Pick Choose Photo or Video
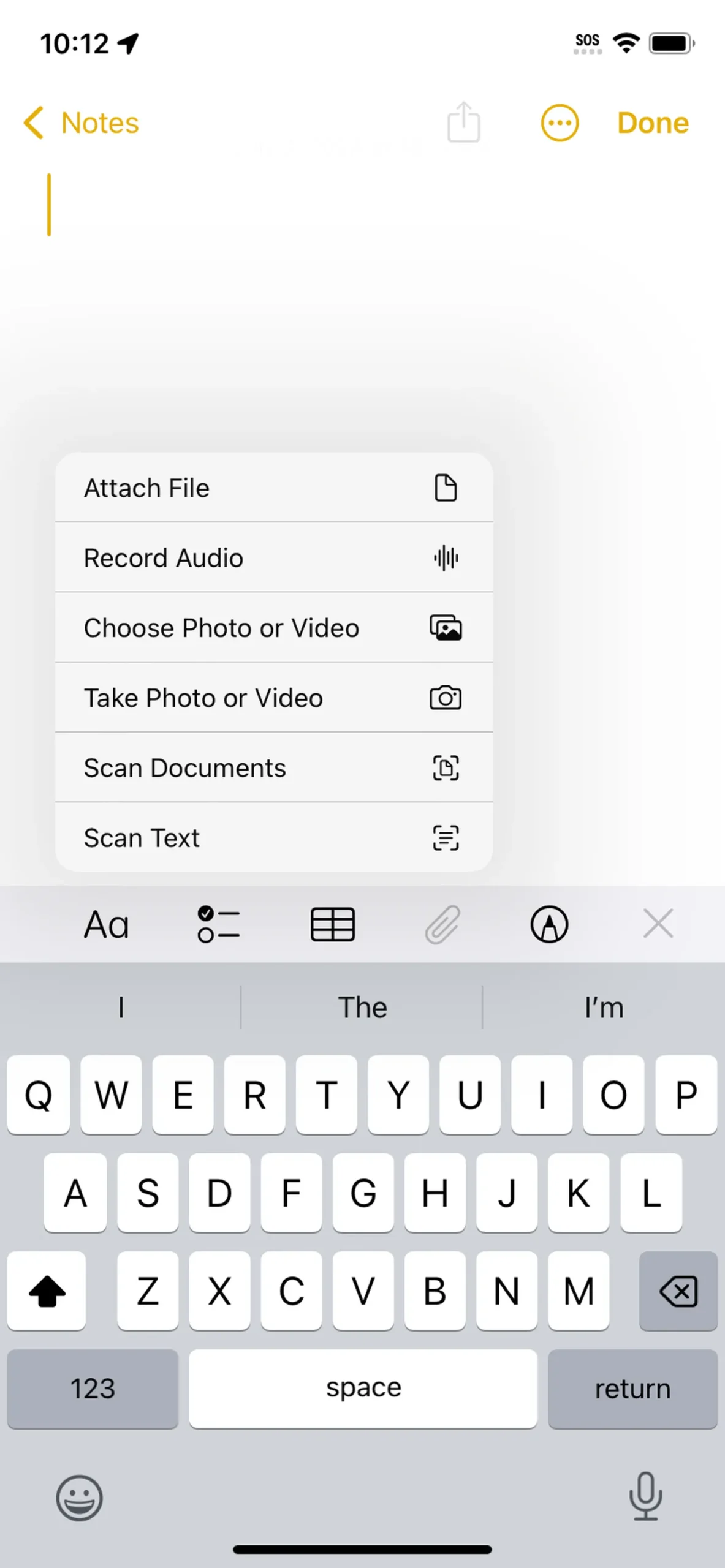725x1568 pixels. tap(274, 627)
